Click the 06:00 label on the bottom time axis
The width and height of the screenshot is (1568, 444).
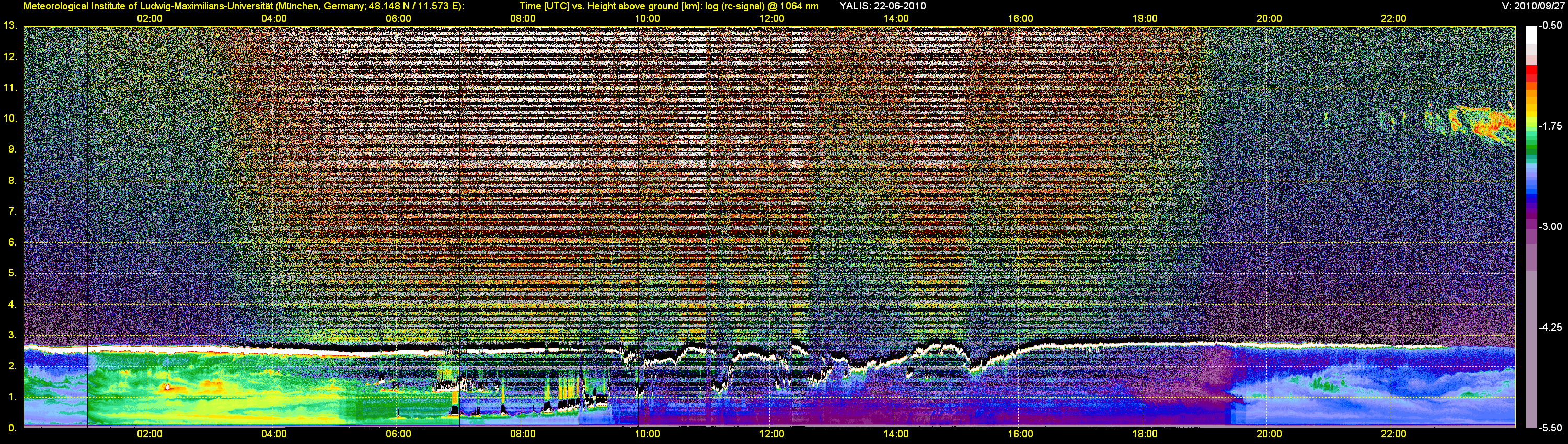tap(398, 434)
